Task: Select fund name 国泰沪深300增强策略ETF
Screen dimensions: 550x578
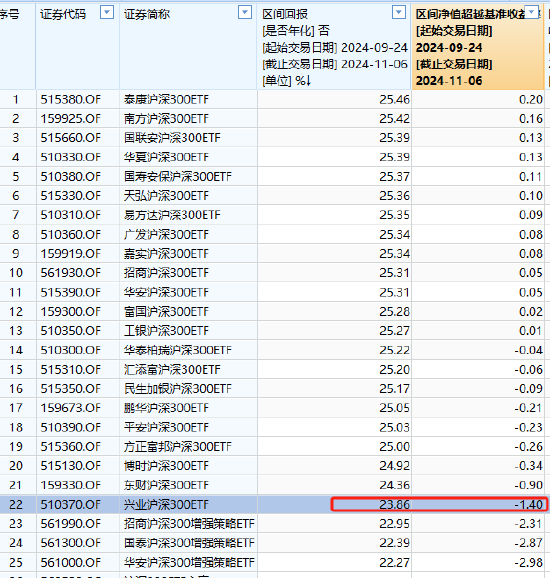Action: tap(189, 543)
